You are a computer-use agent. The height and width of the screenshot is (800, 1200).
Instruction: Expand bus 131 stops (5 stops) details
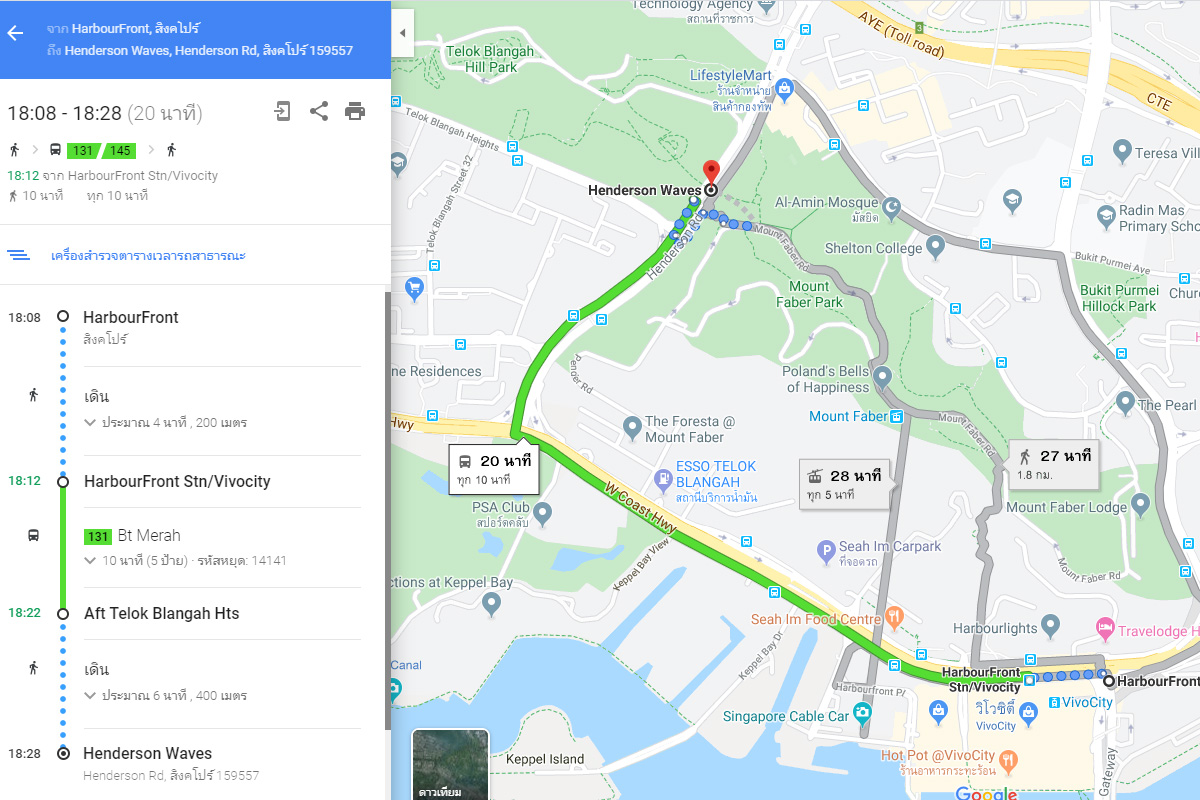tap(186, 560)
